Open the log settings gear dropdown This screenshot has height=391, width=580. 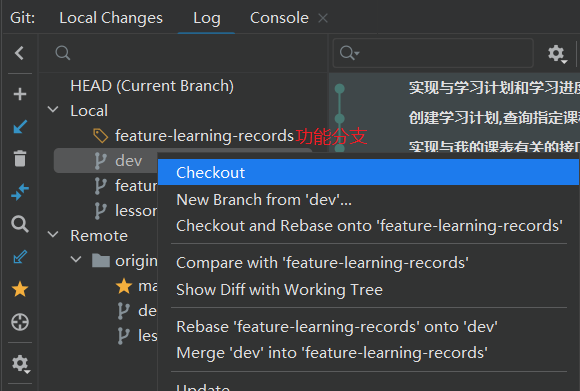point(557,54)
